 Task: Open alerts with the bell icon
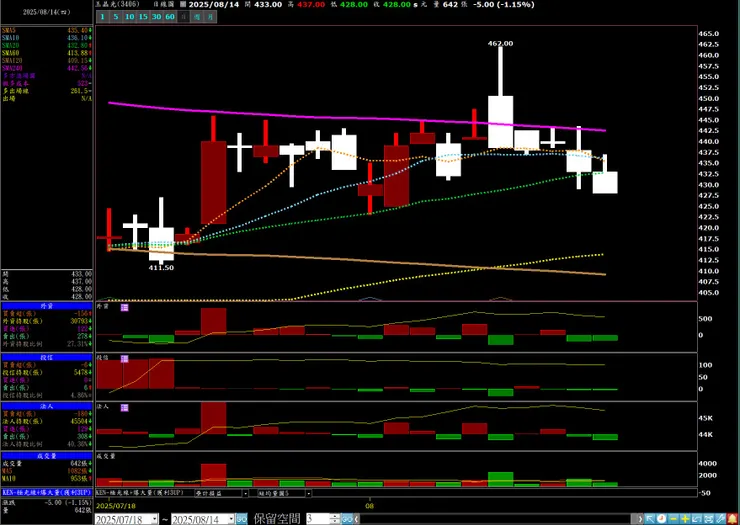(x=732, y=519)
